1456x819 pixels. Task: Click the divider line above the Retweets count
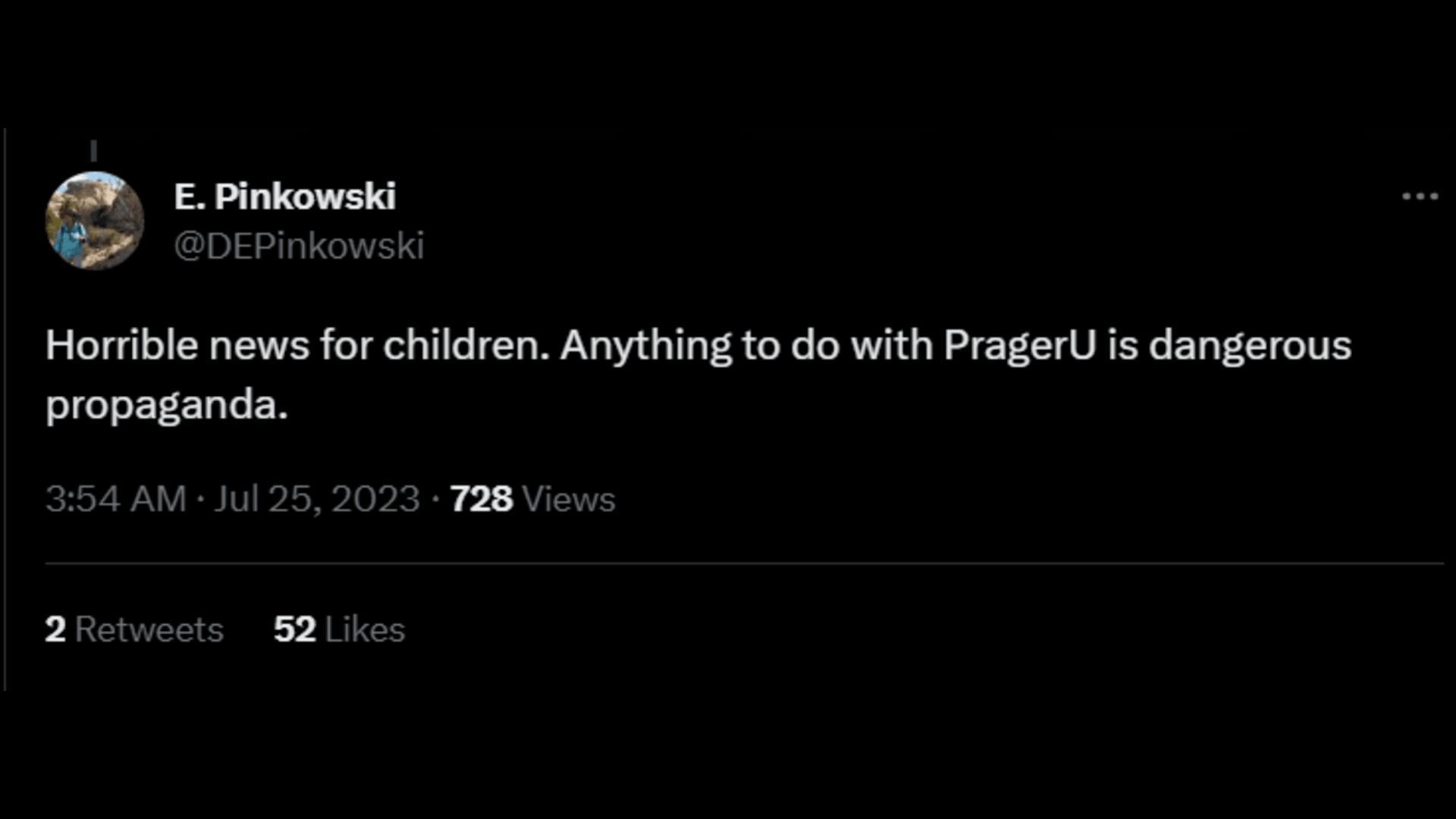pyautogui.click(x=743, y=563)
